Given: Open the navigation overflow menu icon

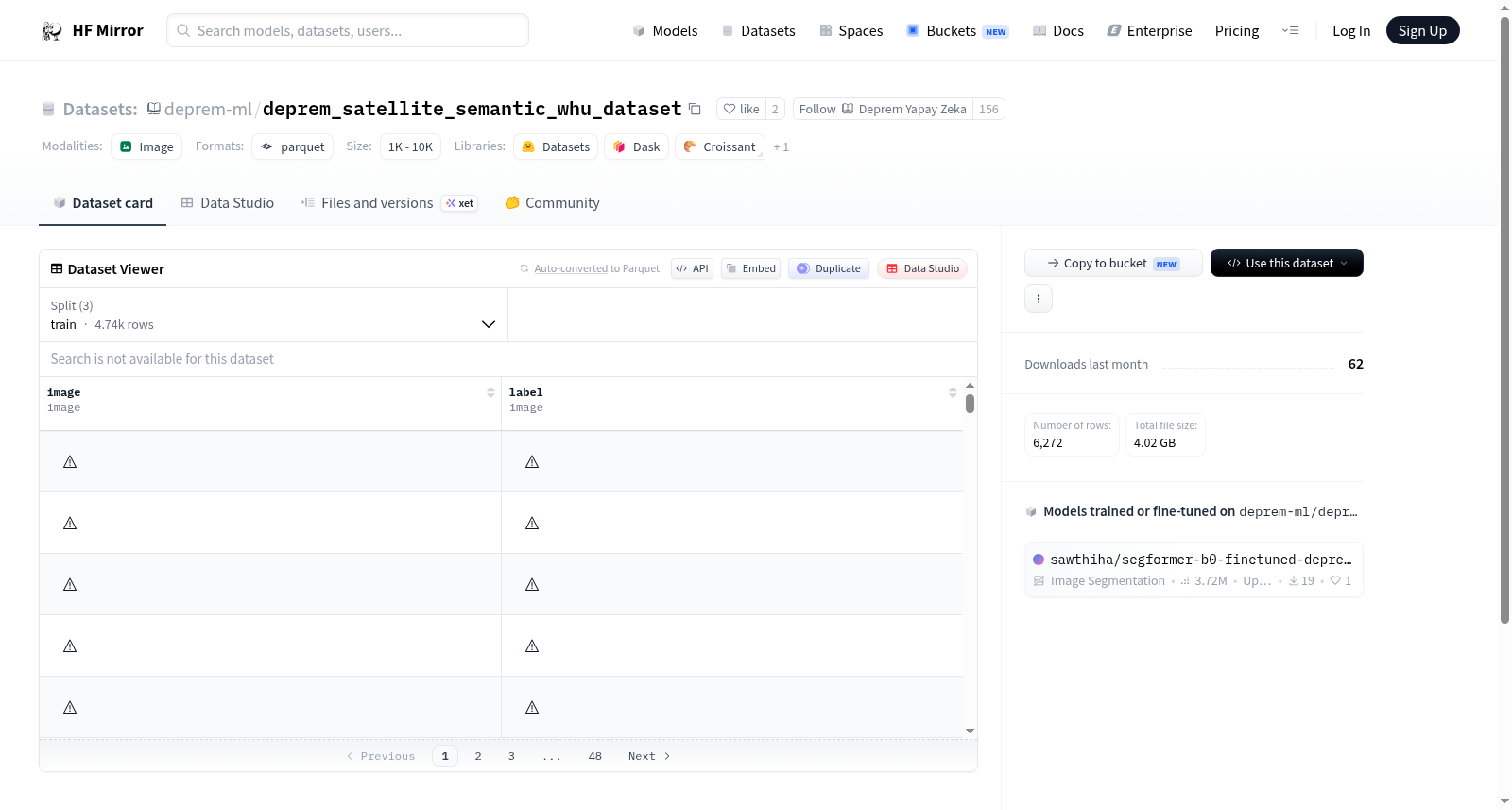Looking at the screenshot, I should point(1291,30).
